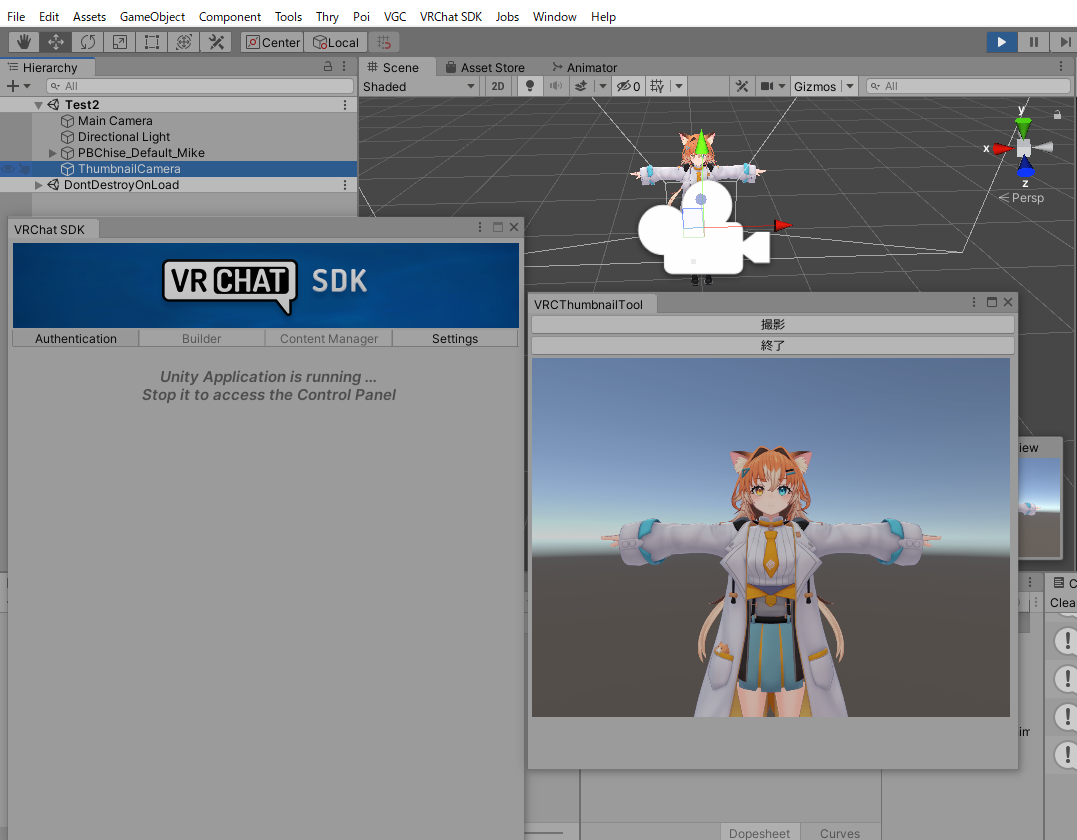
Task: Open the Shaded draw mode dropdown
Action: coord(419,87)
